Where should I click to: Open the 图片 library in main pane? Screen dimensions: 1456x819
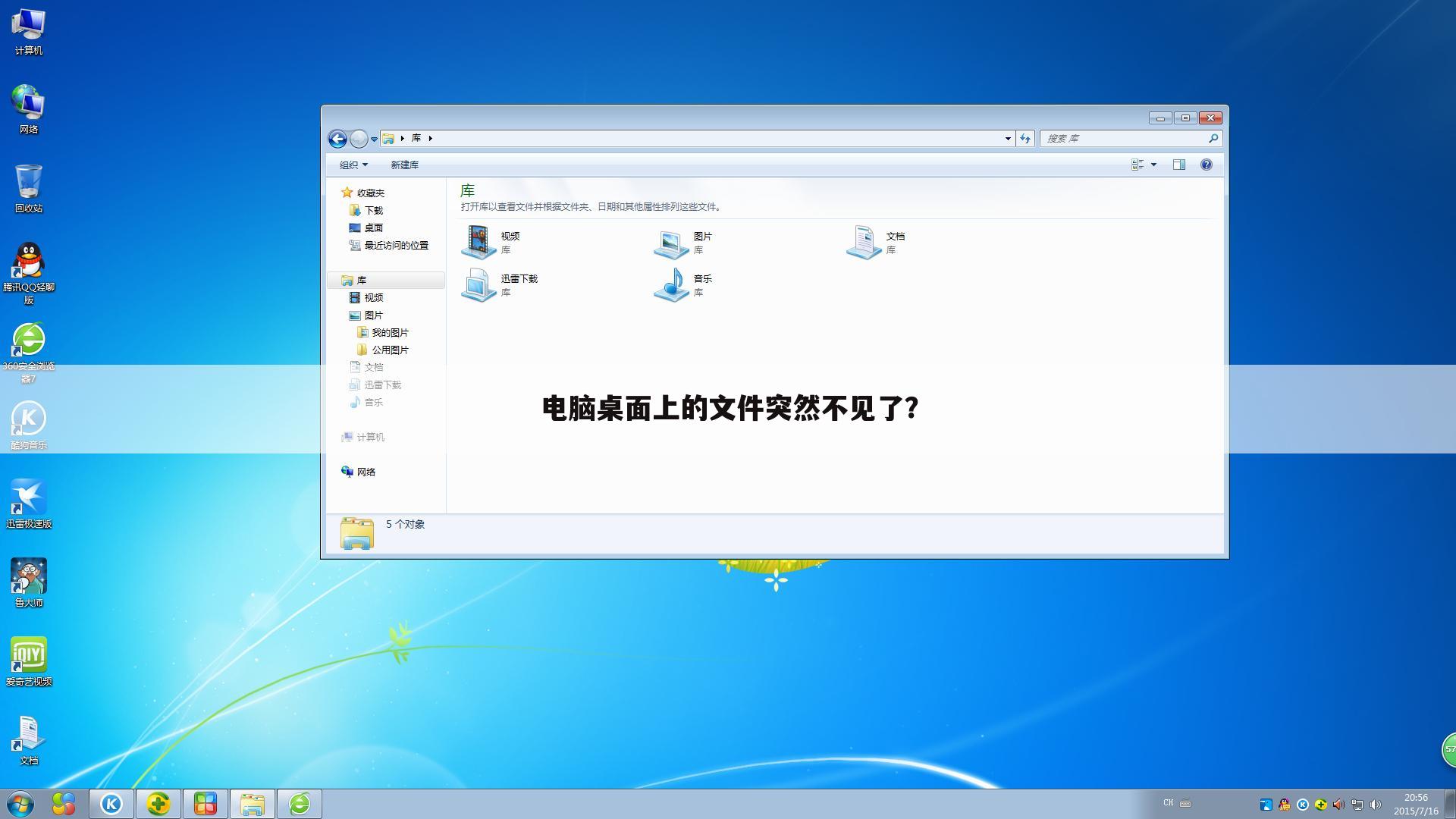(x=684, y=242)
